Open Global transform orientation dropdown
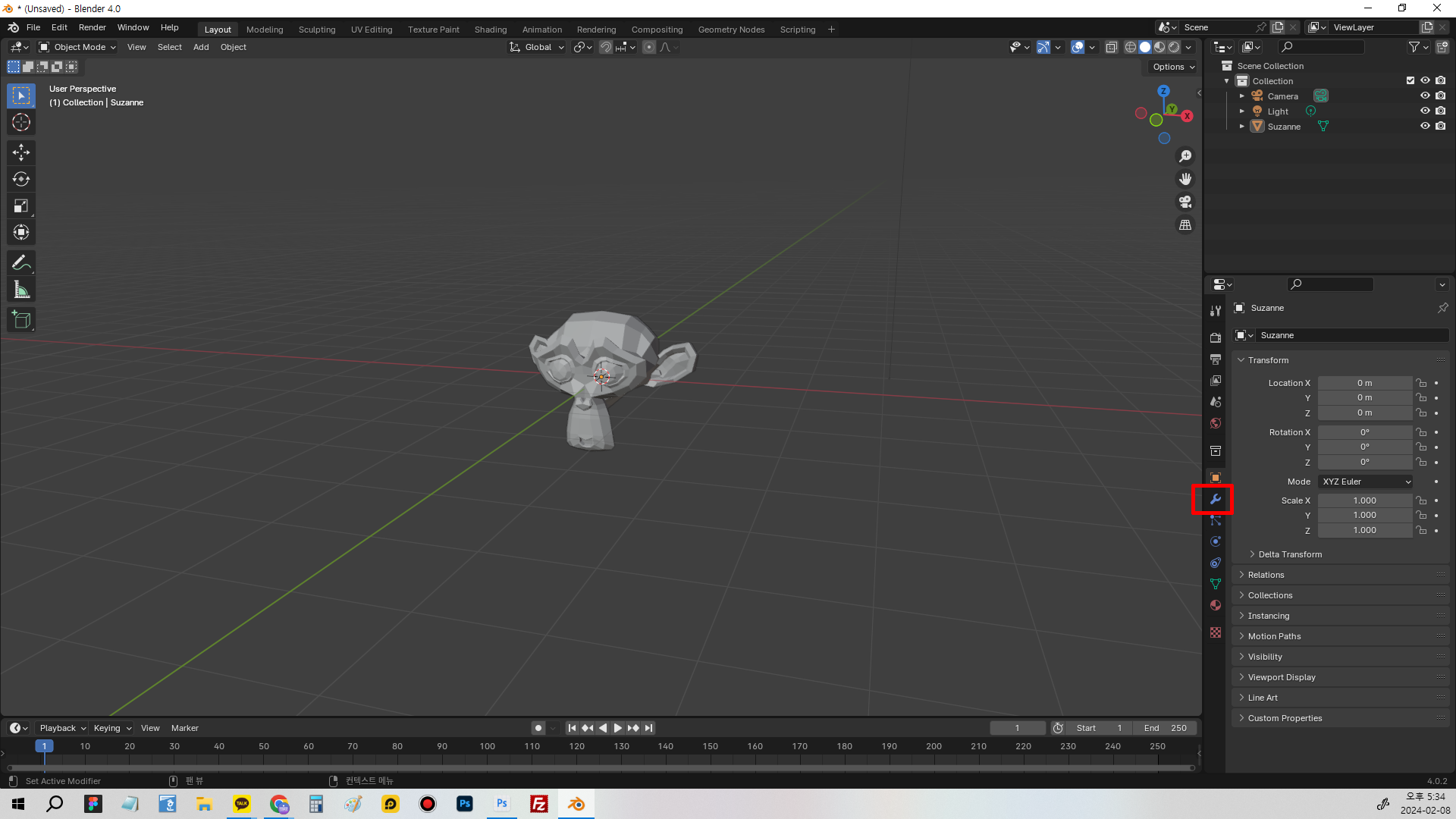The image size is (1456, 819). coord(537,47)
